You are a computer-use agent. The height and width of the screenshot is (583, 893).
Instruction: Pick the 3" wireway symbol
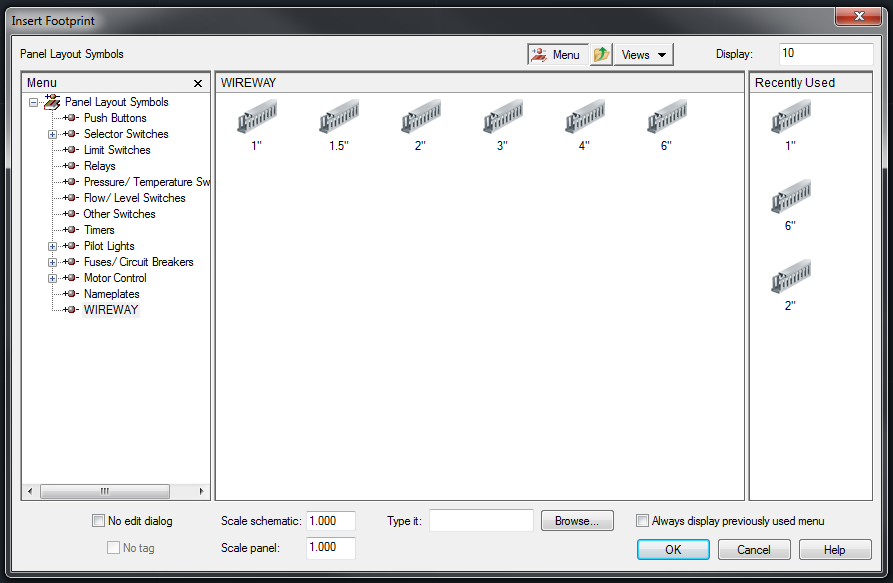(503, 118)
